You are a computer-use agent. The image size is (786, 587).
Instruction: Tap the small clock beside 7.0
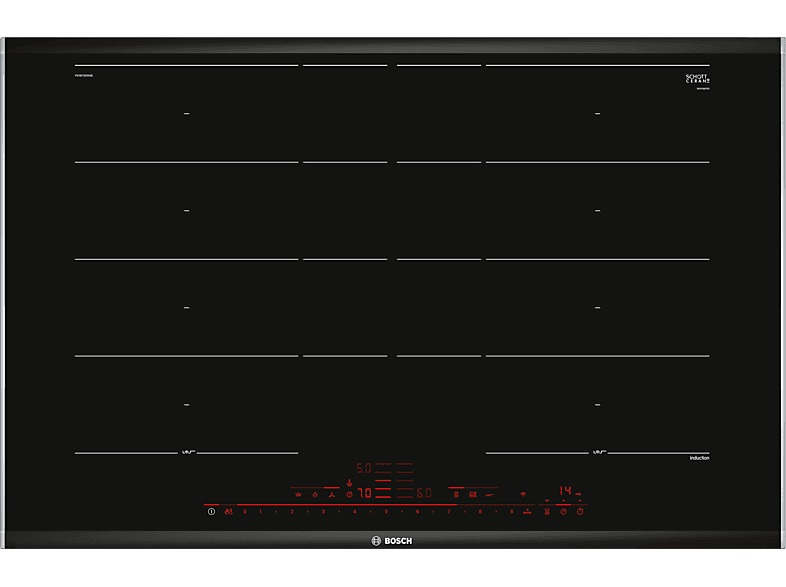click(x=349, y=494)
